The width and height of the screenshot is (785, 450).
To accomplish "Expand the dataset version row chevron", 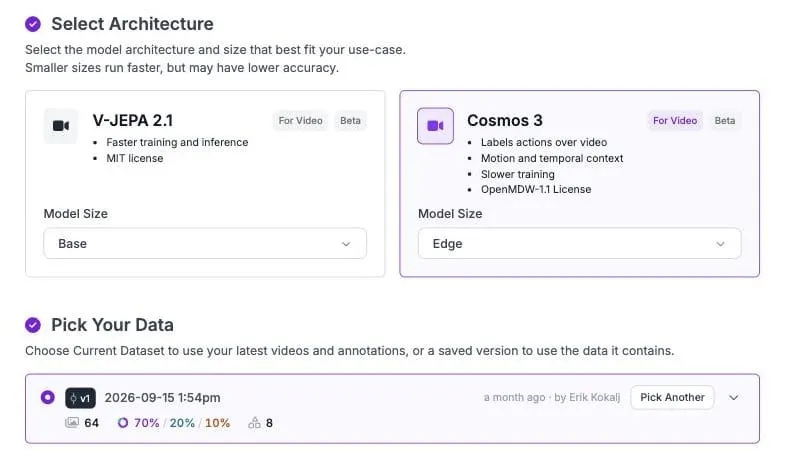I will tap(733, 398).
